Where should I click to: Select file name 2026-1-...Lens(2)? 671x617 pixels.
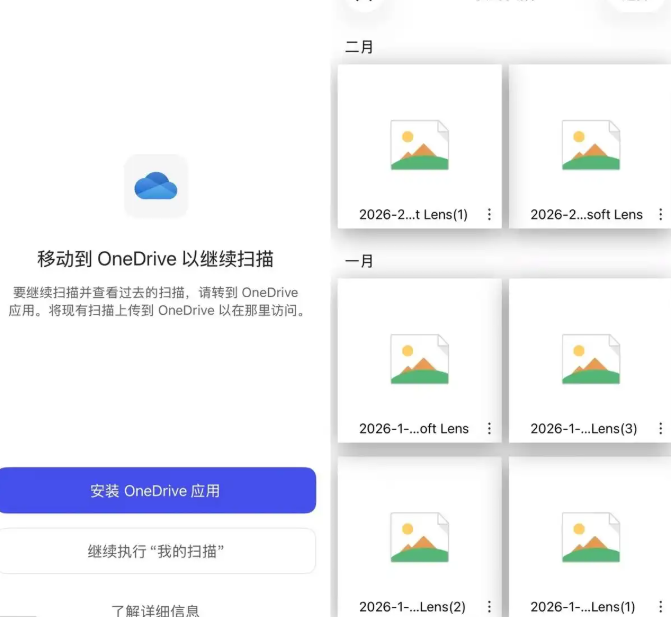(412, 606)
